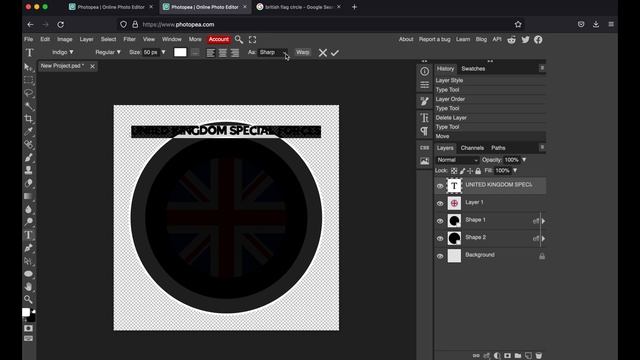Pick the white text color swatch
The height and width of the screenshot is (360, 640).
(x=180, y=52)
